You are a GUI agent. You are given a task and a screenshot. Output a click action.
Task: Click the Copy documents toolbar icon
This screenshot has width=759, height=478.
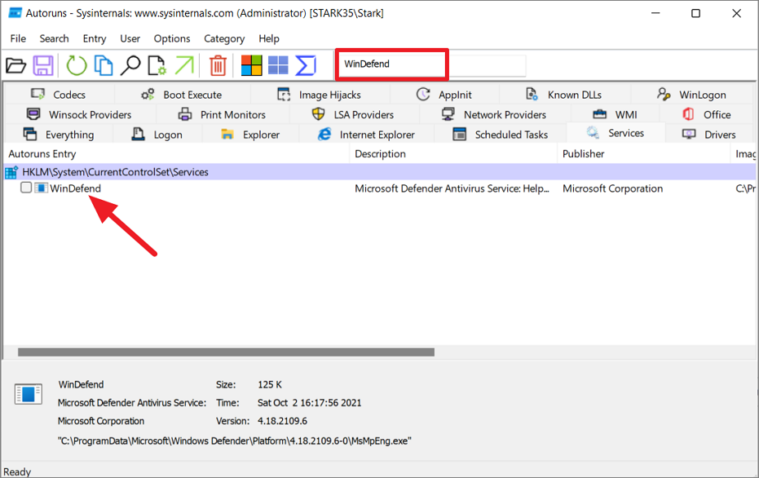[103, 65]
